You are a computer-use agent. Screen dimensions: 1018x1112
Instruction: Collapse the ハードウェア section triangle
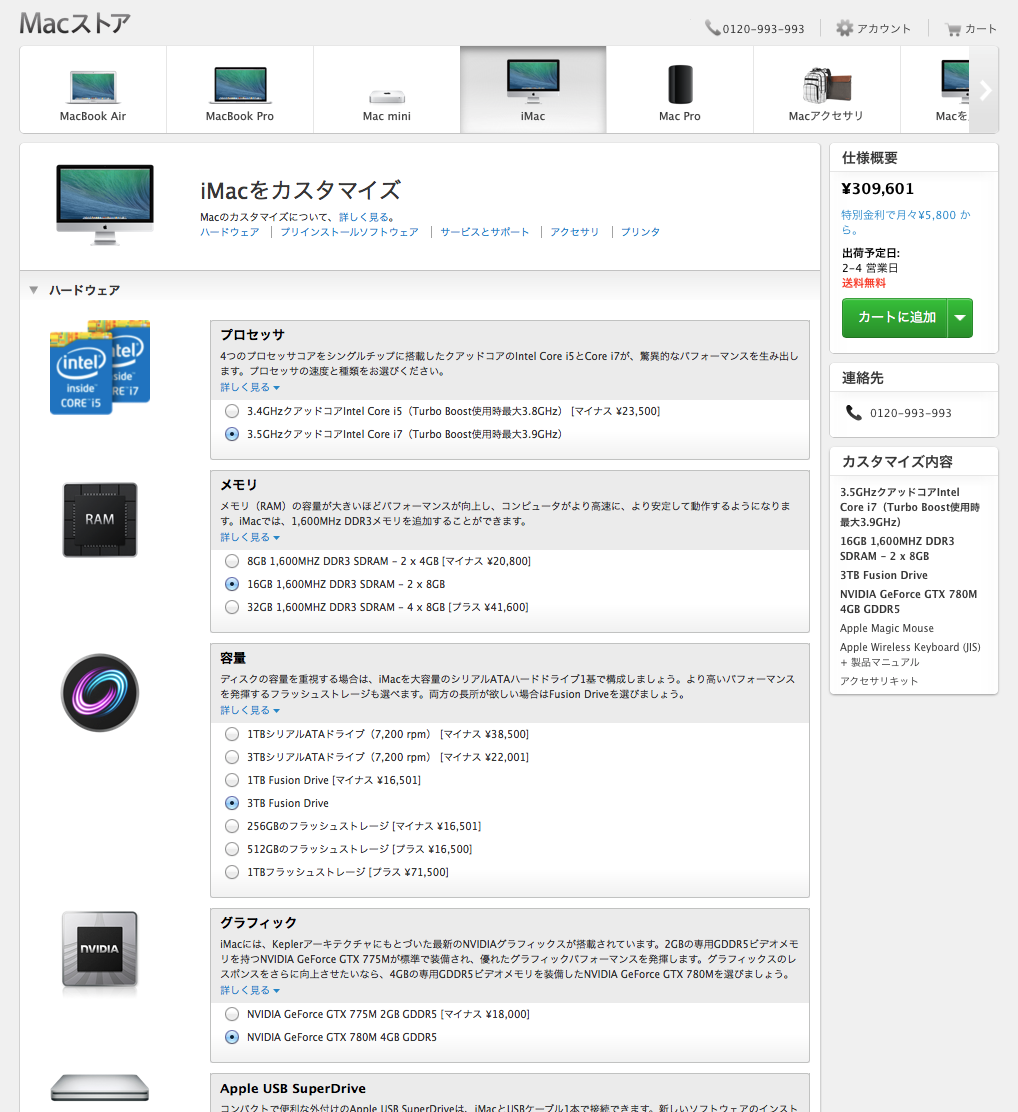click(x=33, y=290)
